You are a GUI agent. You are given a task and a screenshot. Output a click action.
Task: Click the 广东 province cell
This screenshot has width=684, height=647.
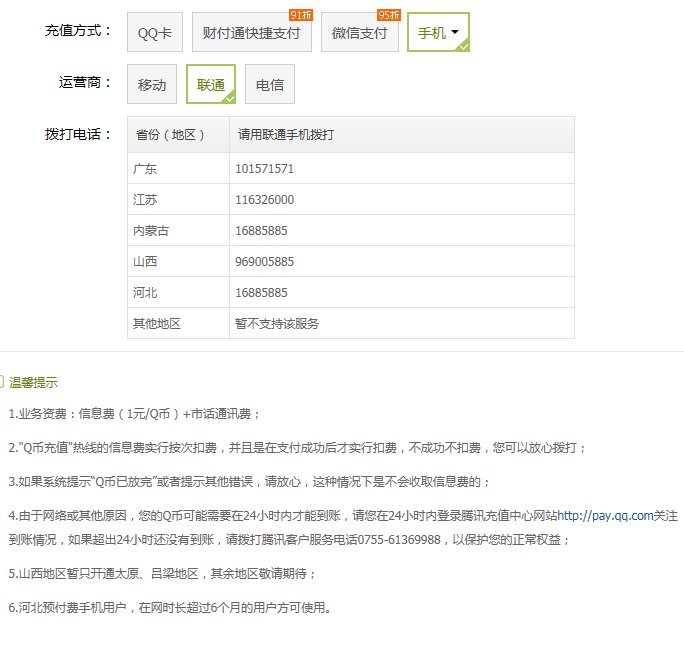pos(178,168)
